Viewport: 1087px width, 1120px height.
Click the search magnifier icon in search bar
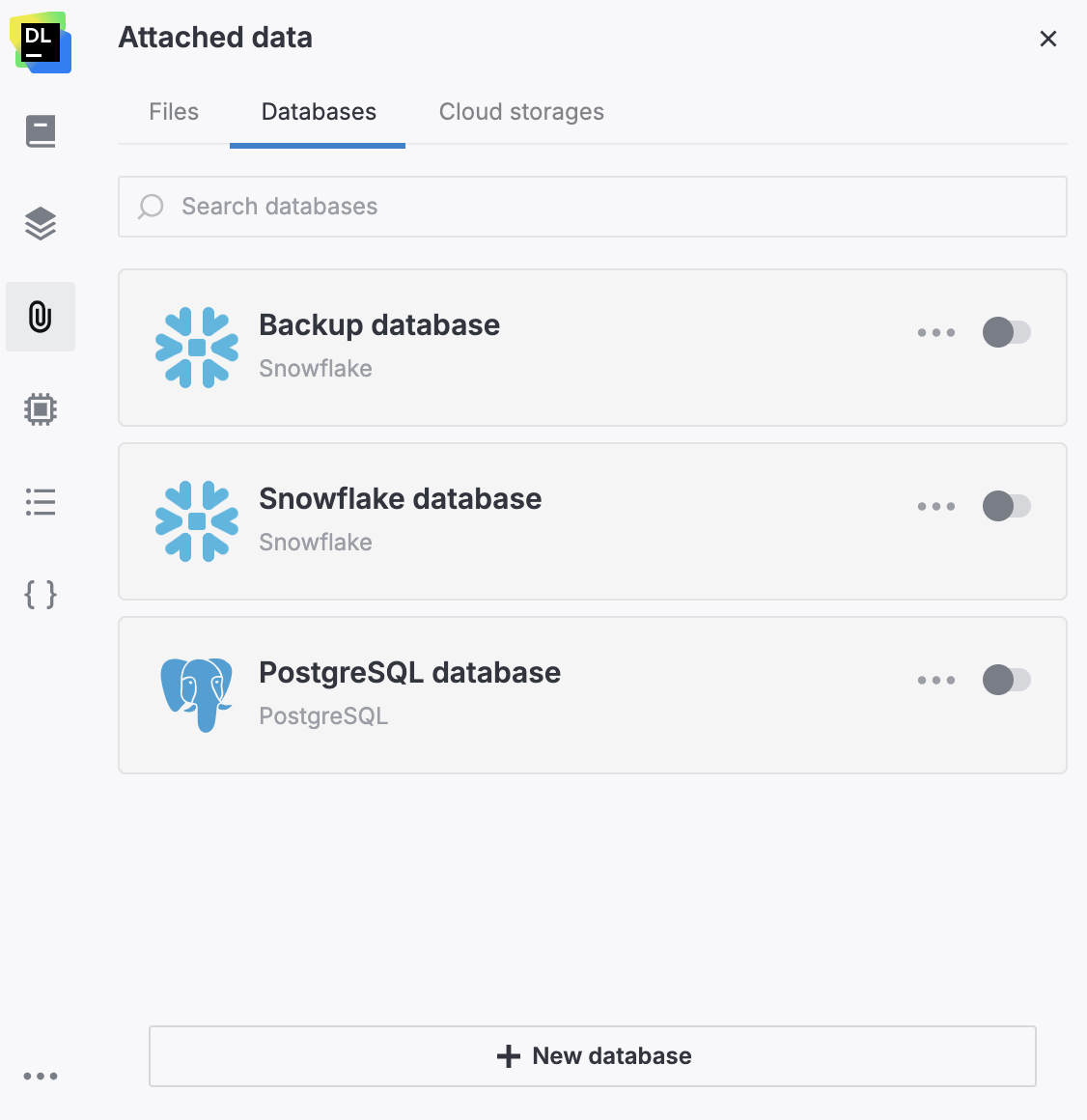coord(151,207)
